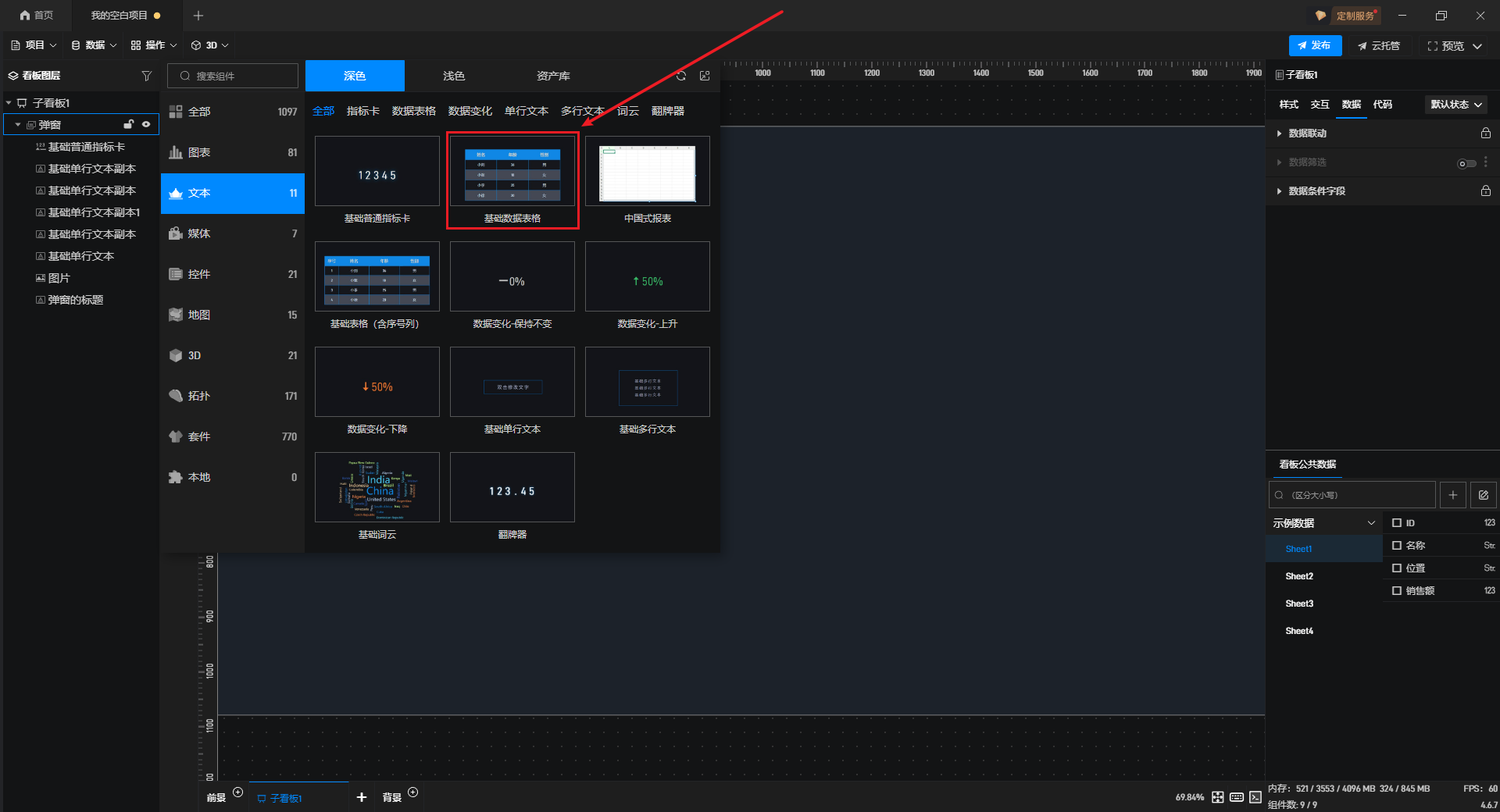Click the 发布 publish button
Screen dimensions: 1500x812
point(1315,46)
